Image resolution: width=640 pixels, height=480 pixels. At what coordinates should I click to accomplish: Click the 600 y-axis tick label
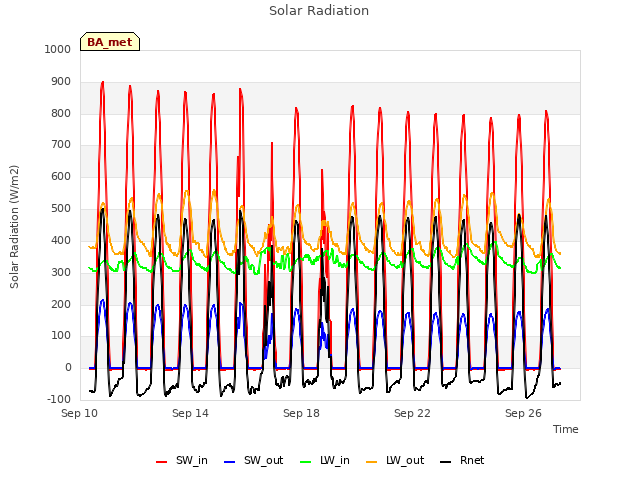[x=61, y=176]
